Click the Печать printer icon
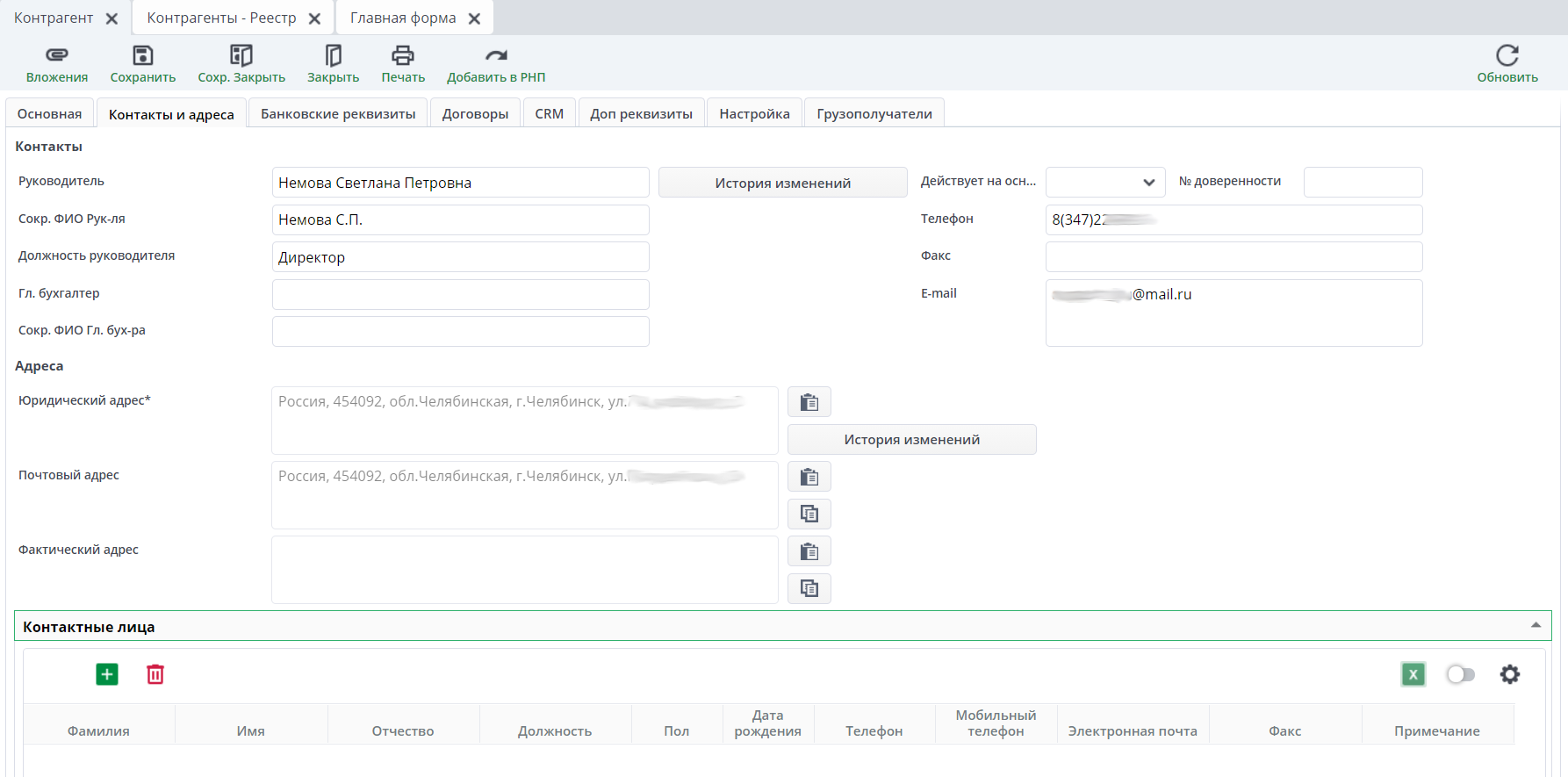1568x777 pixels. [x=403, y=55]
